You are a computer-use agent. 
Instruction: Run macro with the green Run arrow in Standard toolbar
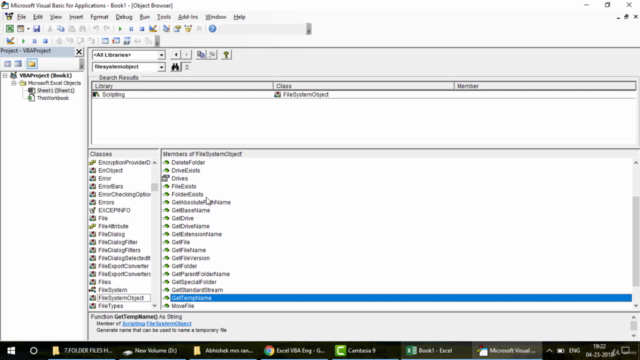pos(120,29)
